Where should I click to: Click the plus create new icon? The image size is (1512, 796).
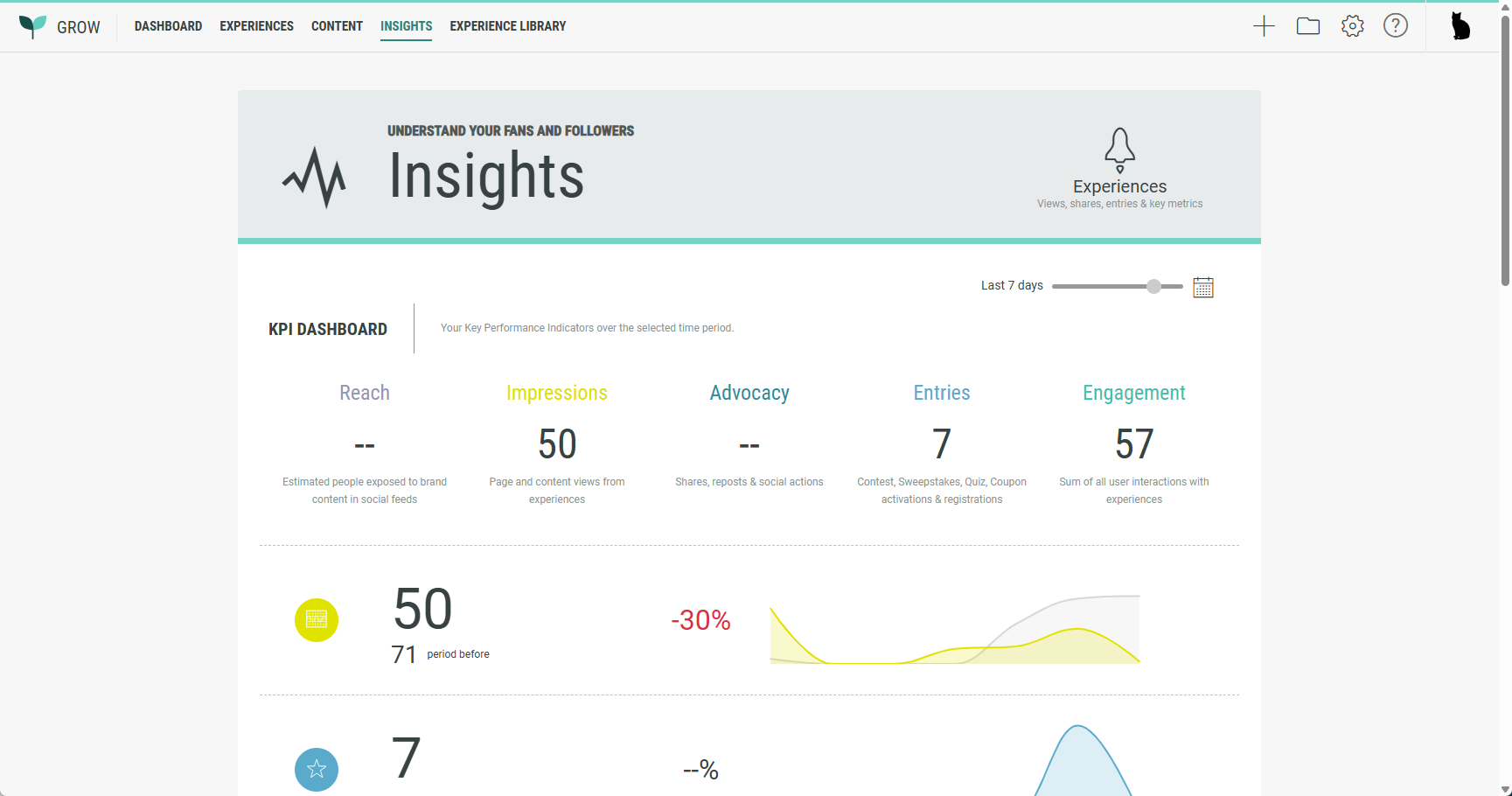[1264, 26]
